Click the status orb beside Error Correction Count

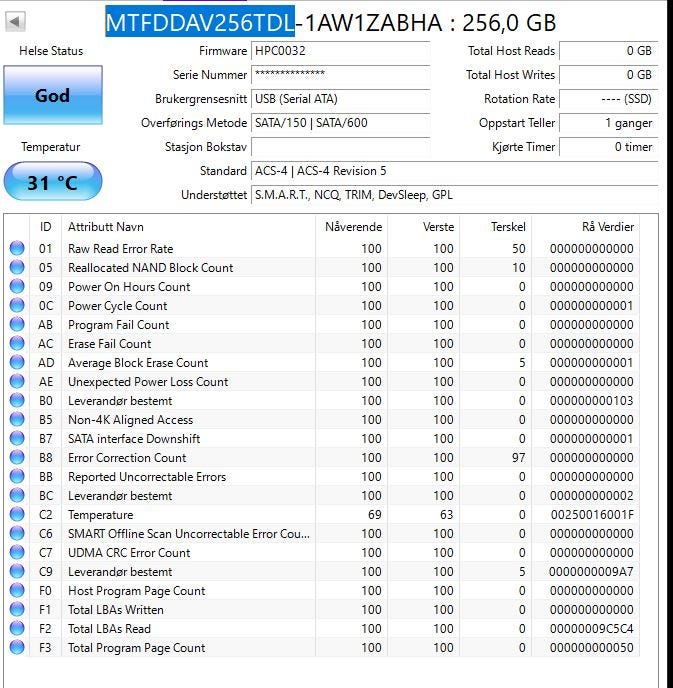(x=17, y=458)
